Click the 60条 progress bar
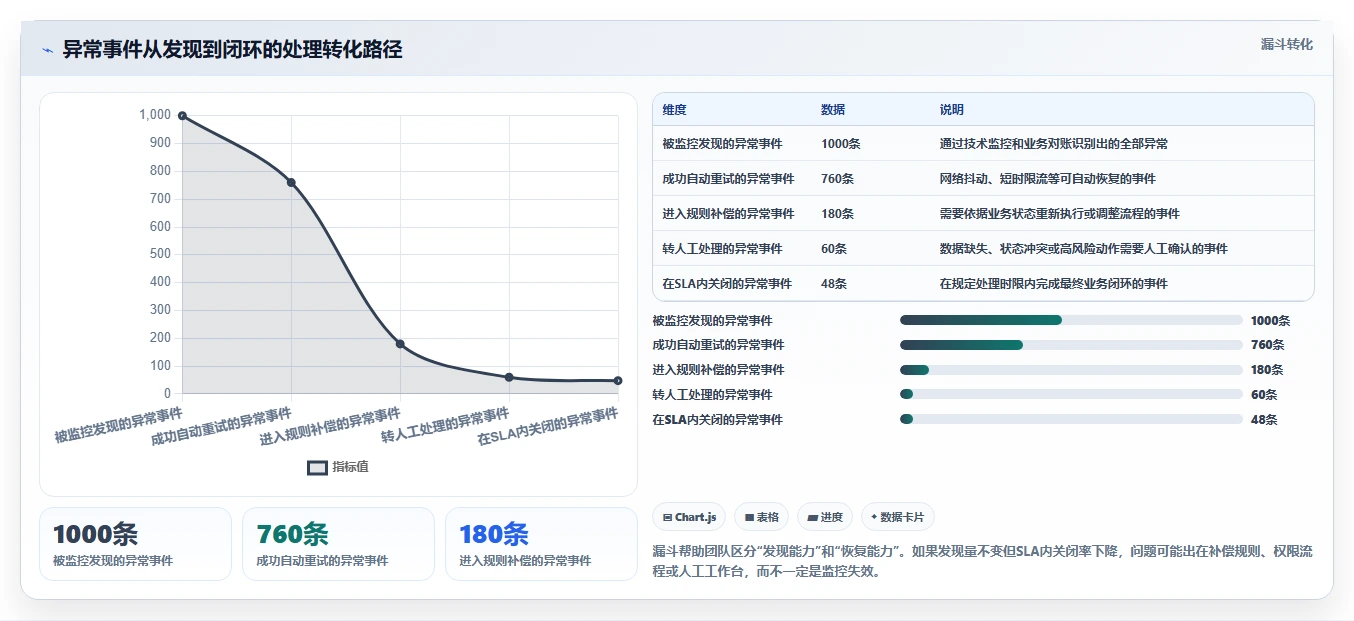The height and width of the screenshot is (621, 1354). click(1071, 395)
